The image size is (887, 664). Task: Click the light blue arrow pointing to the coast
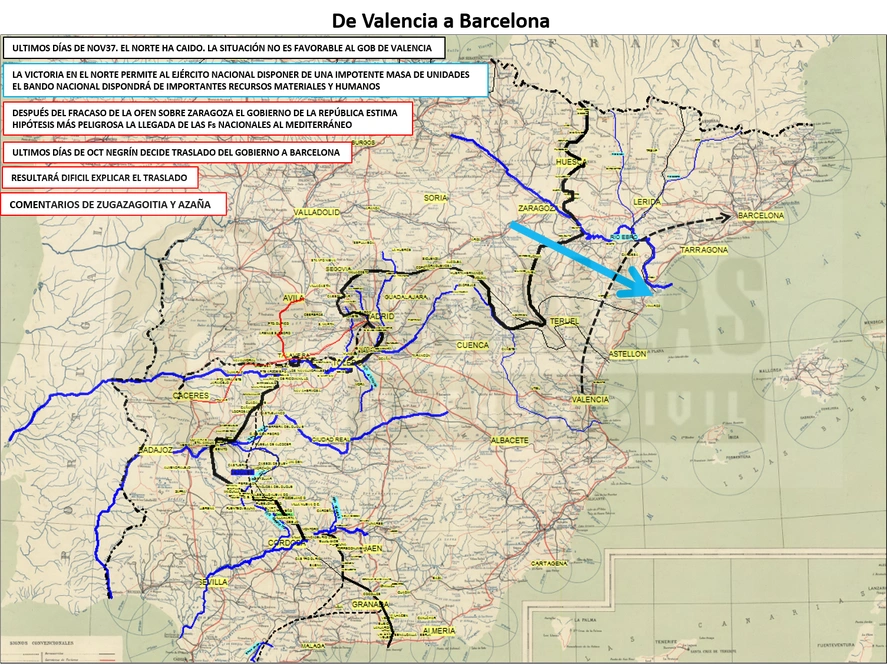tap(583, 260)
